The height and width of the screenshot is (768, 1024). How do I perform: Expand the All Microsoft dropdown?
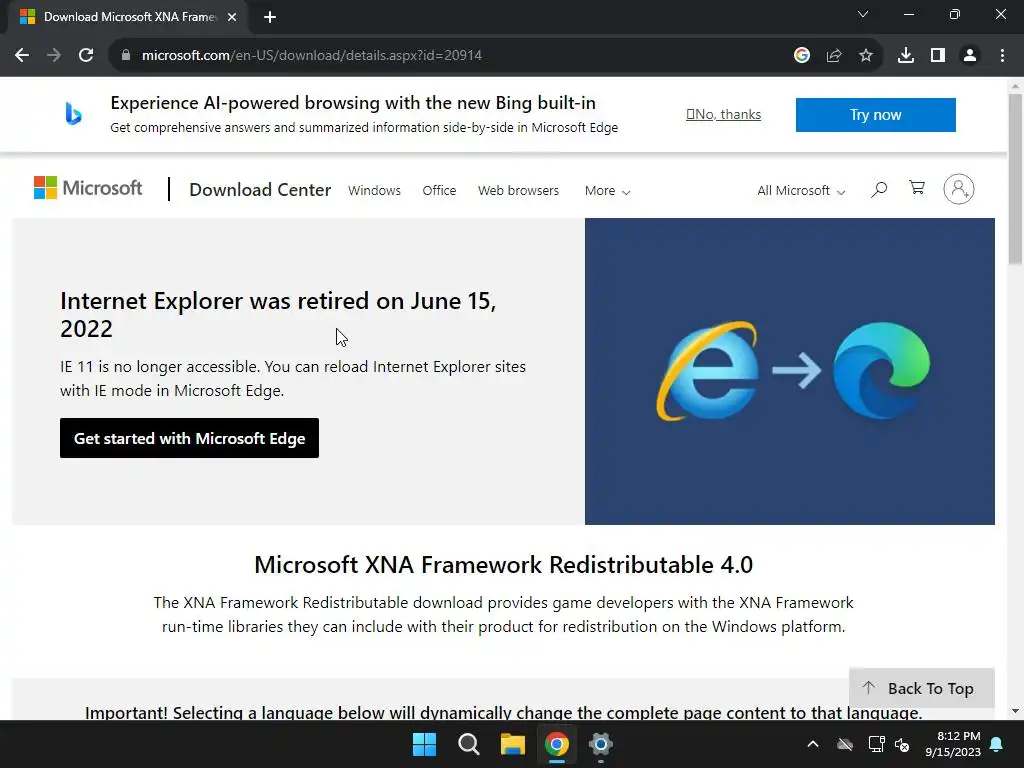(801, 191)
